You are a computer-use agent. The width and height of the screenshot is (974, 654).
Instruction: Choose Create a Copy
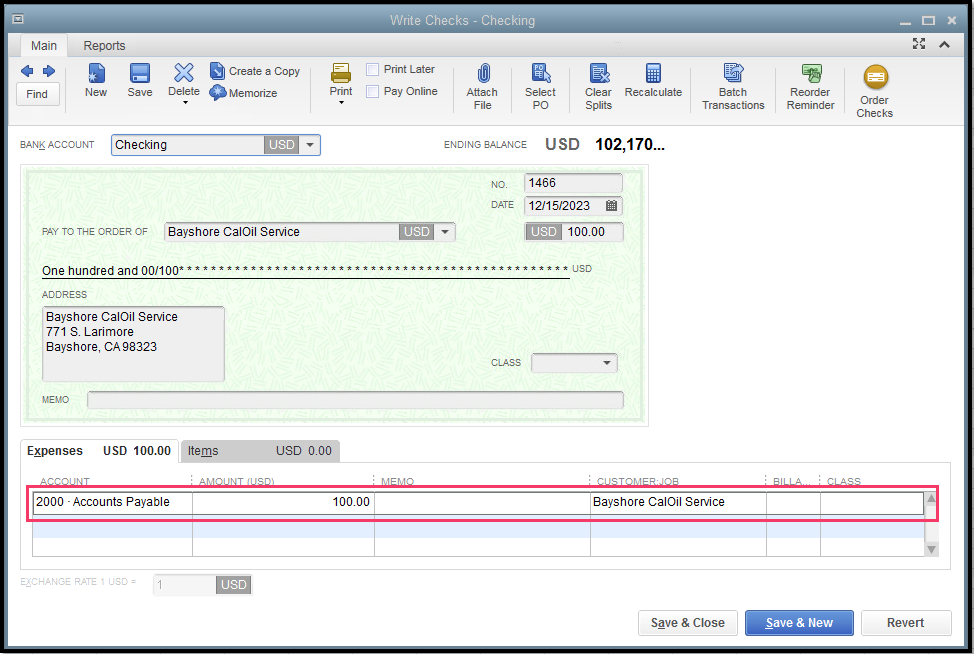point(255,71)
